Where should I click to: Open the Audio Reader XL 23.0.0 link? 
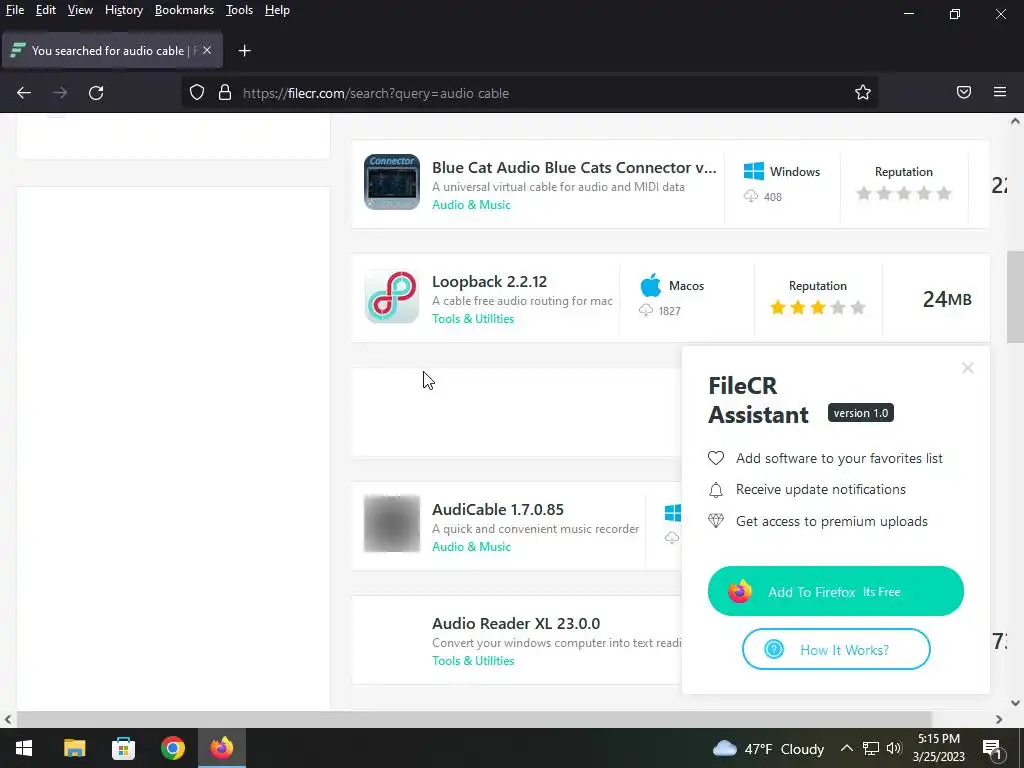[x=516, y=623]
